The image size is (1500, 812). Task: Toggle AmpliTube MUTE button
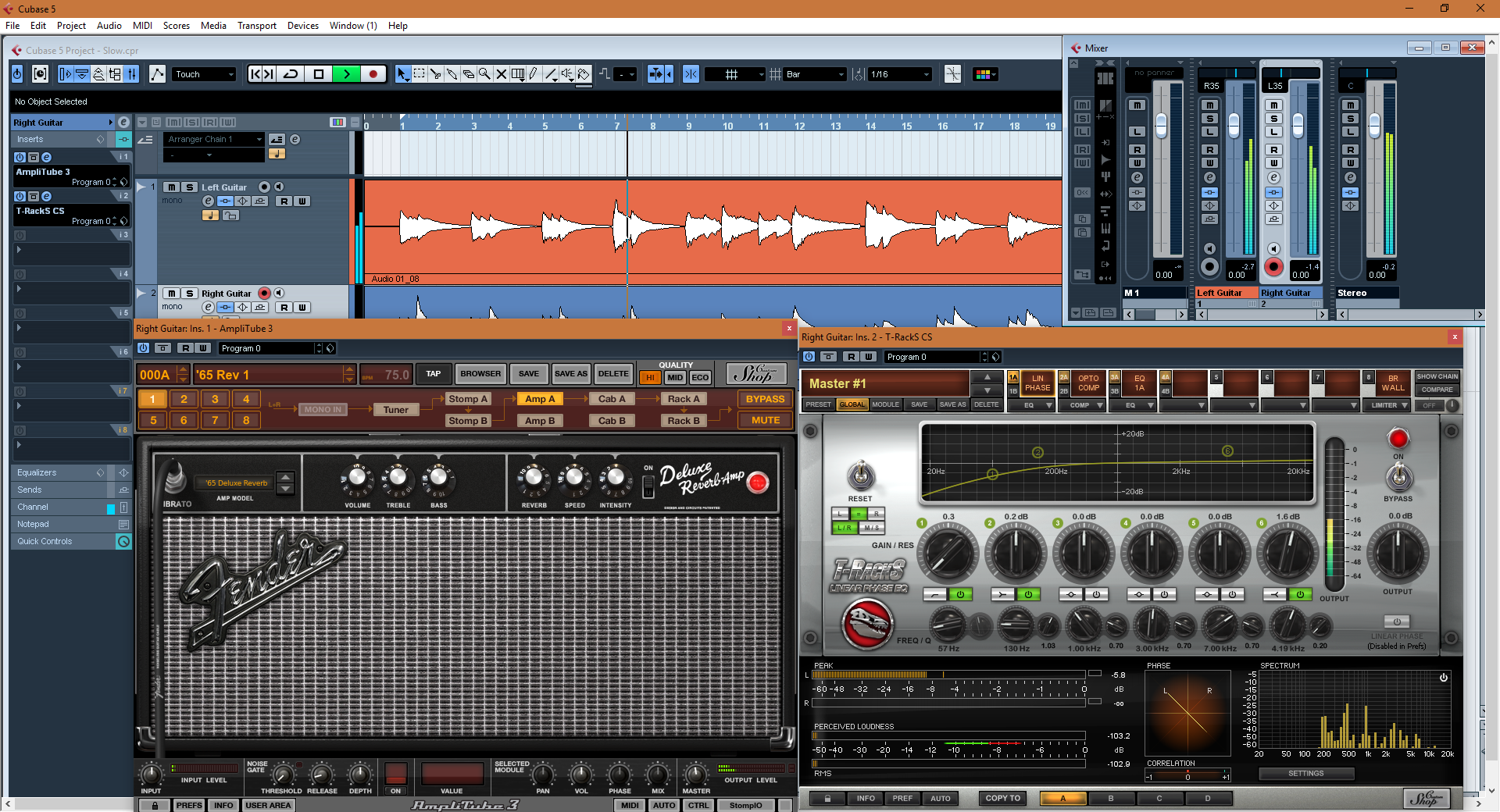(x=765, y=420)
